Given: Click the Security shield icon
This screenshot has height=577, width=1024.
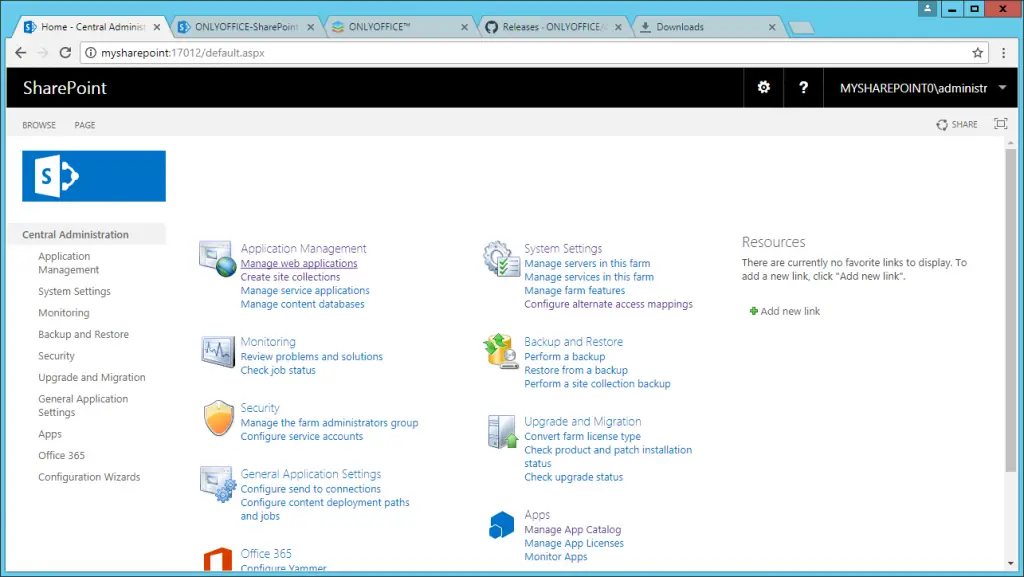Looking at the screenshot, I should click(x=218, y=418).
